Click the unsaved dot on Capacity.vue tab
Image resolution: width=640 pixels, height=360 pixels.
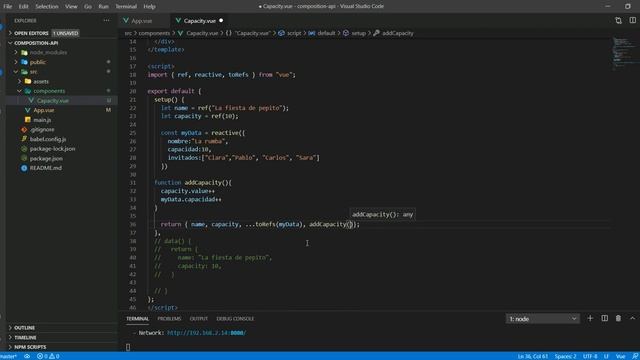point(221,20)
